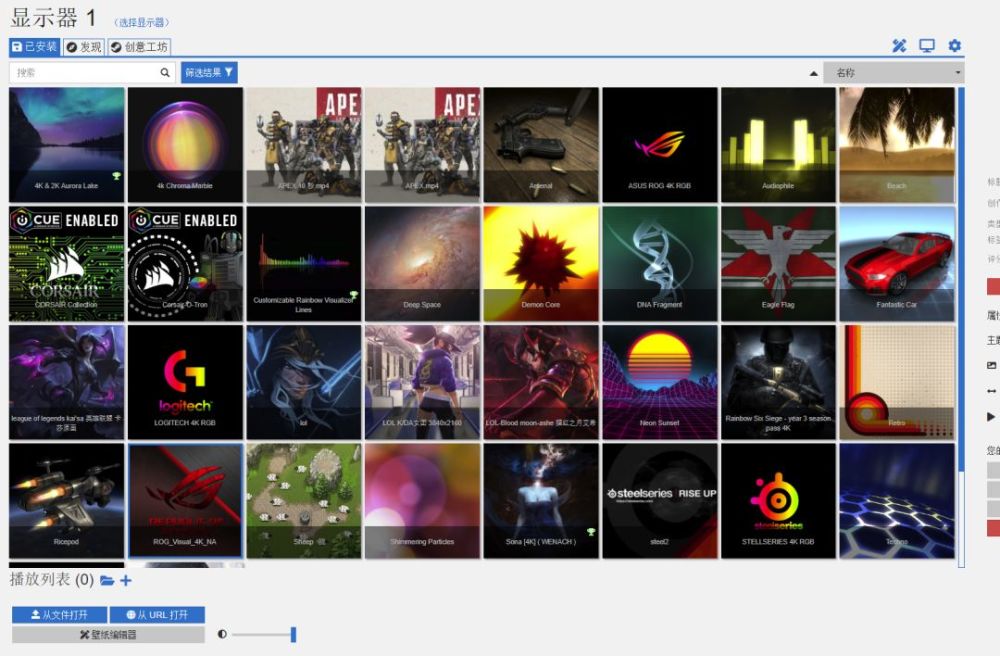Select the APEX.mp4 wallpaper
Image resolution: width=1000 pixels, height=656 pixels.
pos(423,145)
